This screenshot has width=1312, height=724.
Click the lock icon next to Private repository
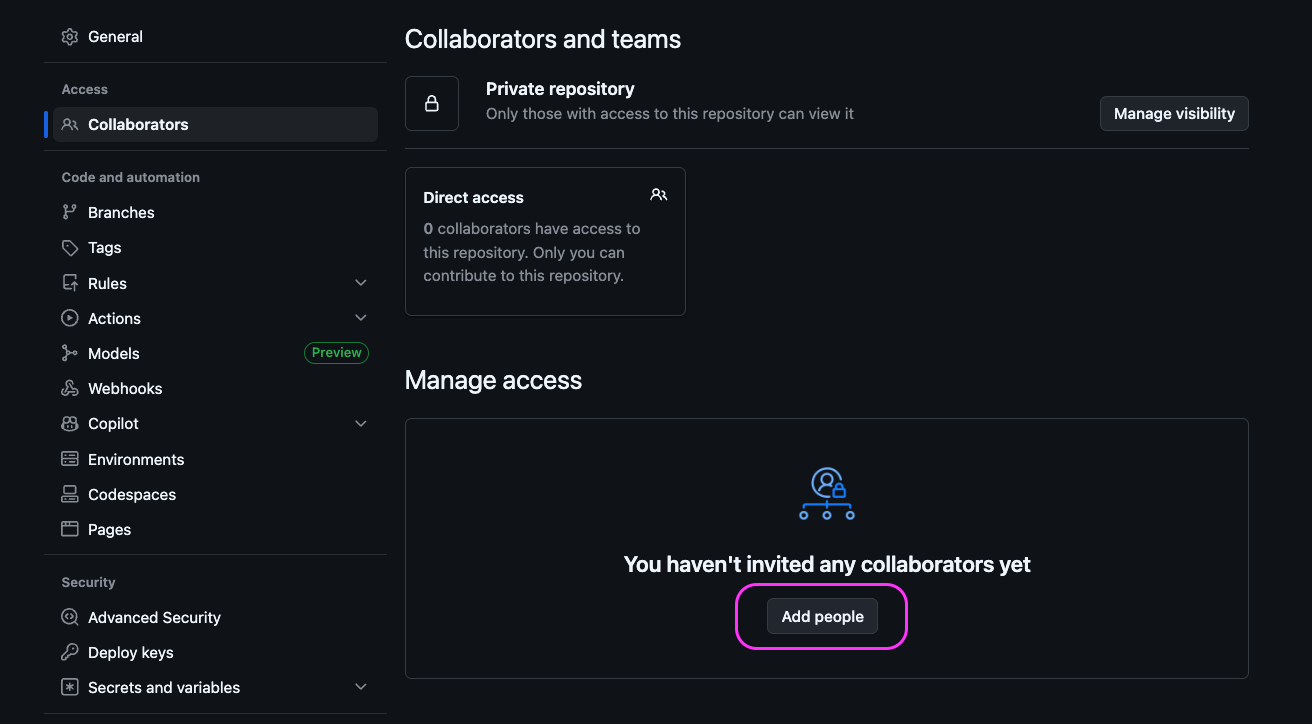tap(431, 103)
